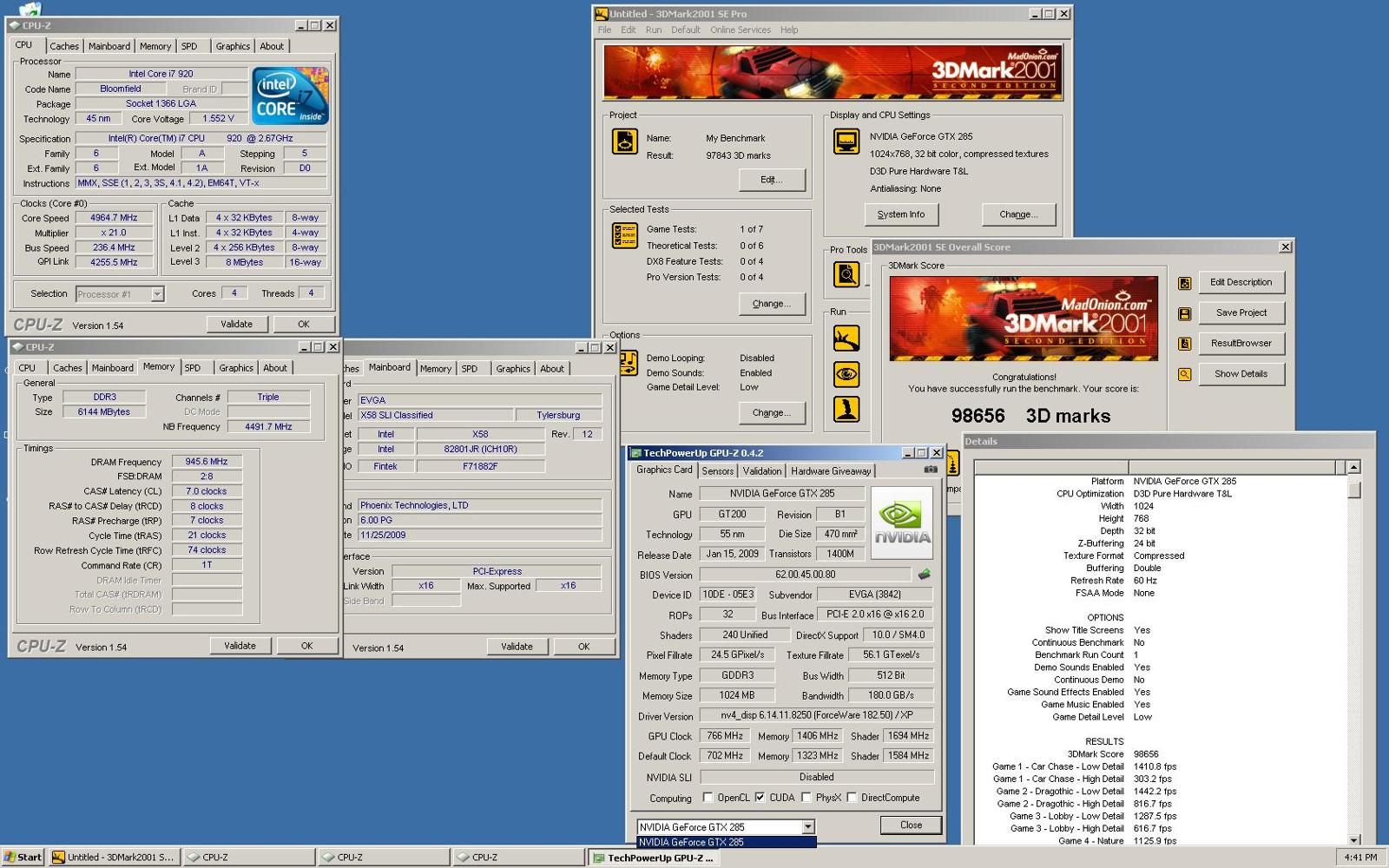Click the Intel Core i7 logo in CPU-Z
Screen dimensions: 1389x868
point(291,95)
